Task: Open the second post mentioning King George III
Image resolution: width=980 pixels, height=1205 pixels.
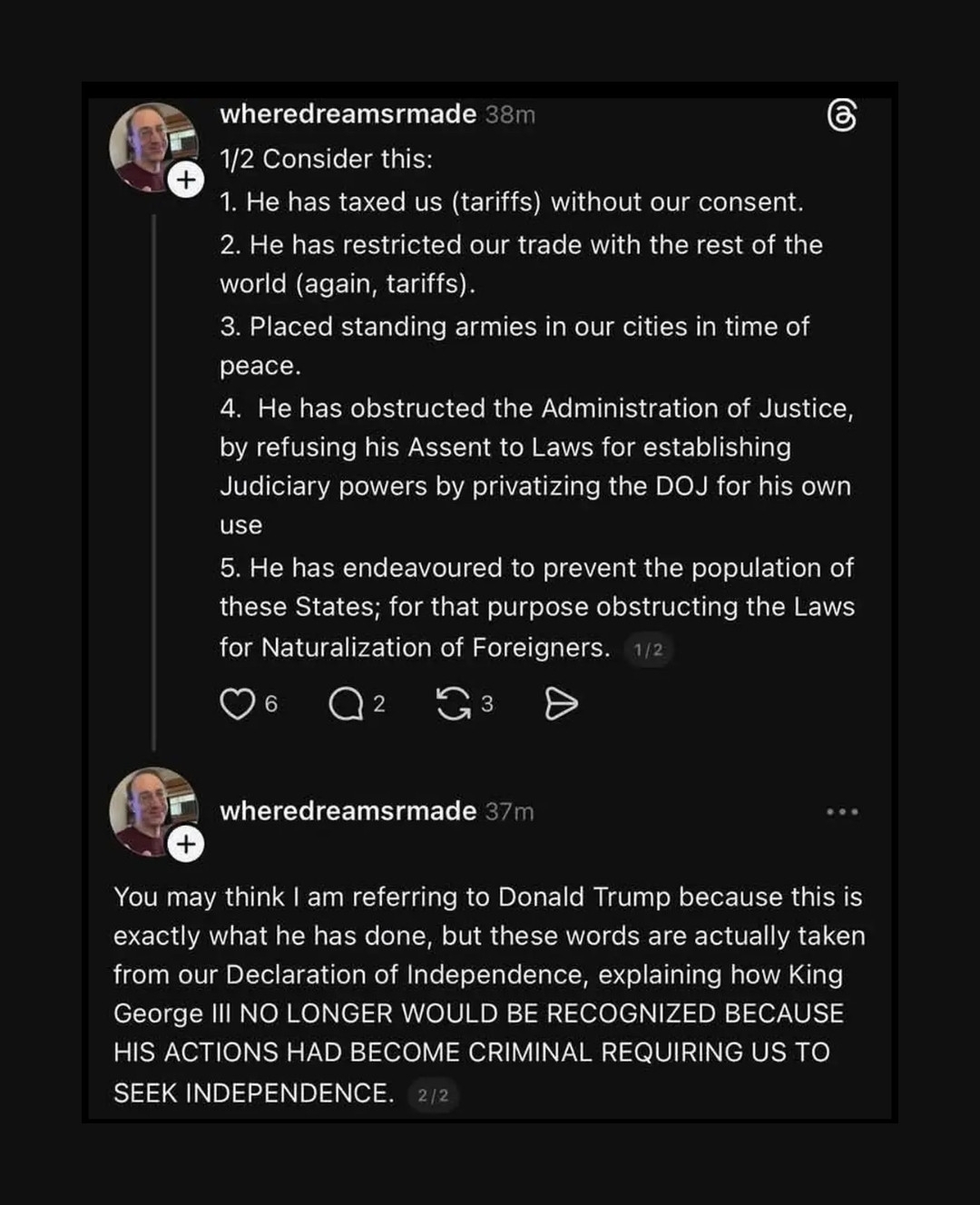Action: pyautogui.click(x=488, y=994)
